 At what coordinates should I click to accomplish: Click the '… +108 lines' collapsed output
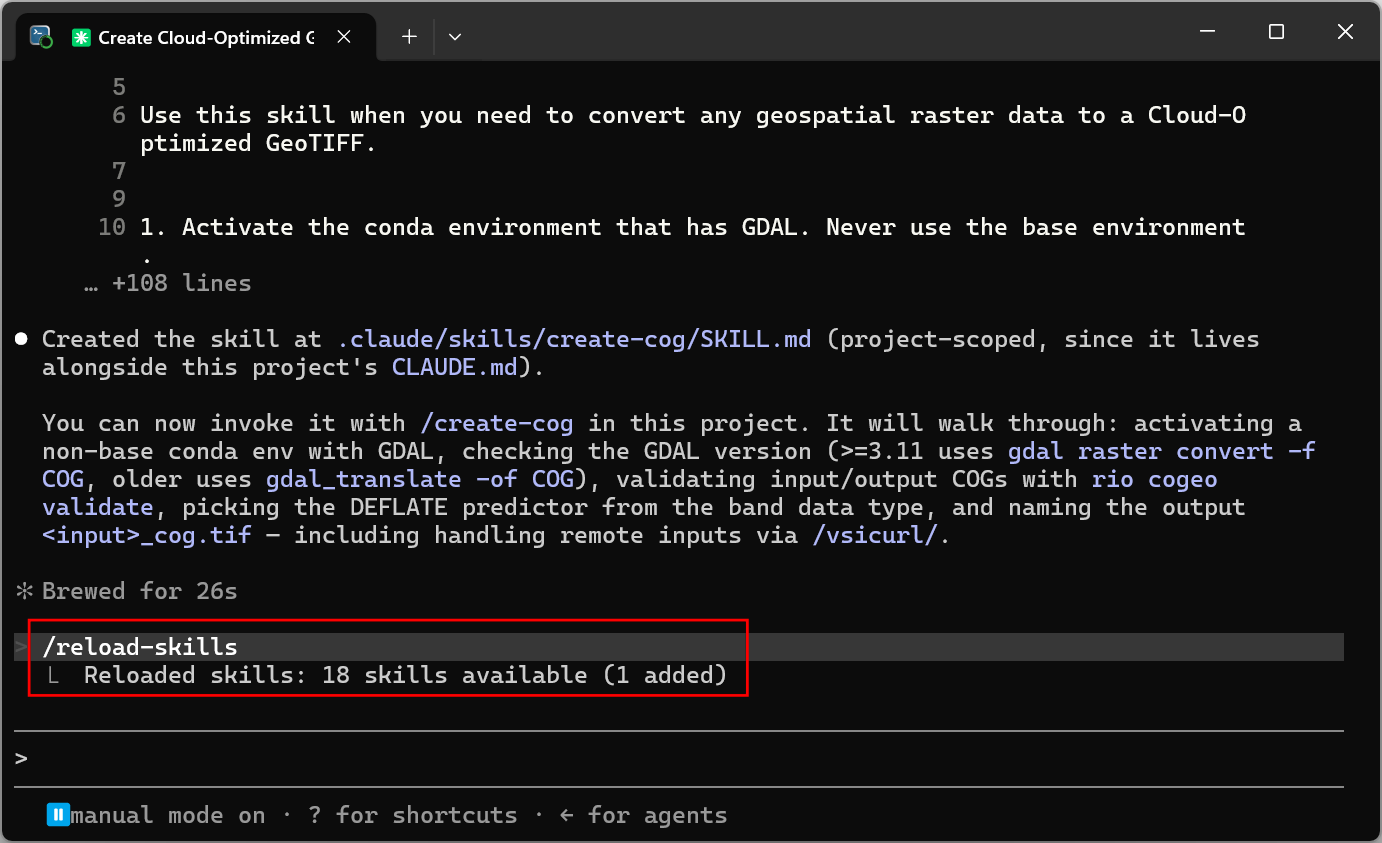pos(168,283)
